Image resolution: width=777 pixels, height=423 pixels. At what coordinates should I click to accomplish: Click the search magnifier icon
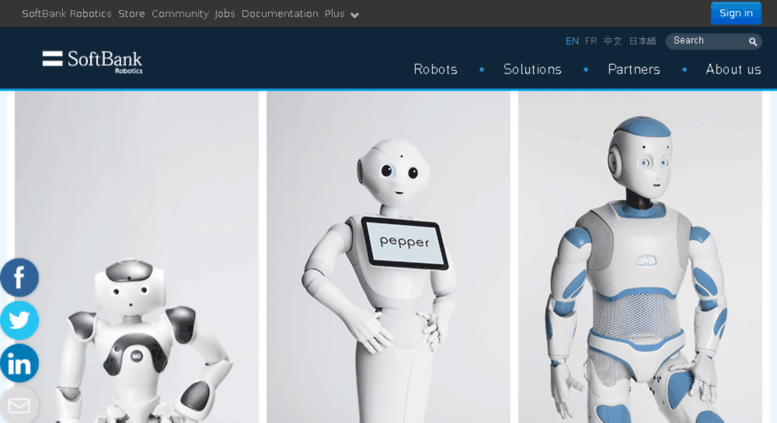coord(753,42)
